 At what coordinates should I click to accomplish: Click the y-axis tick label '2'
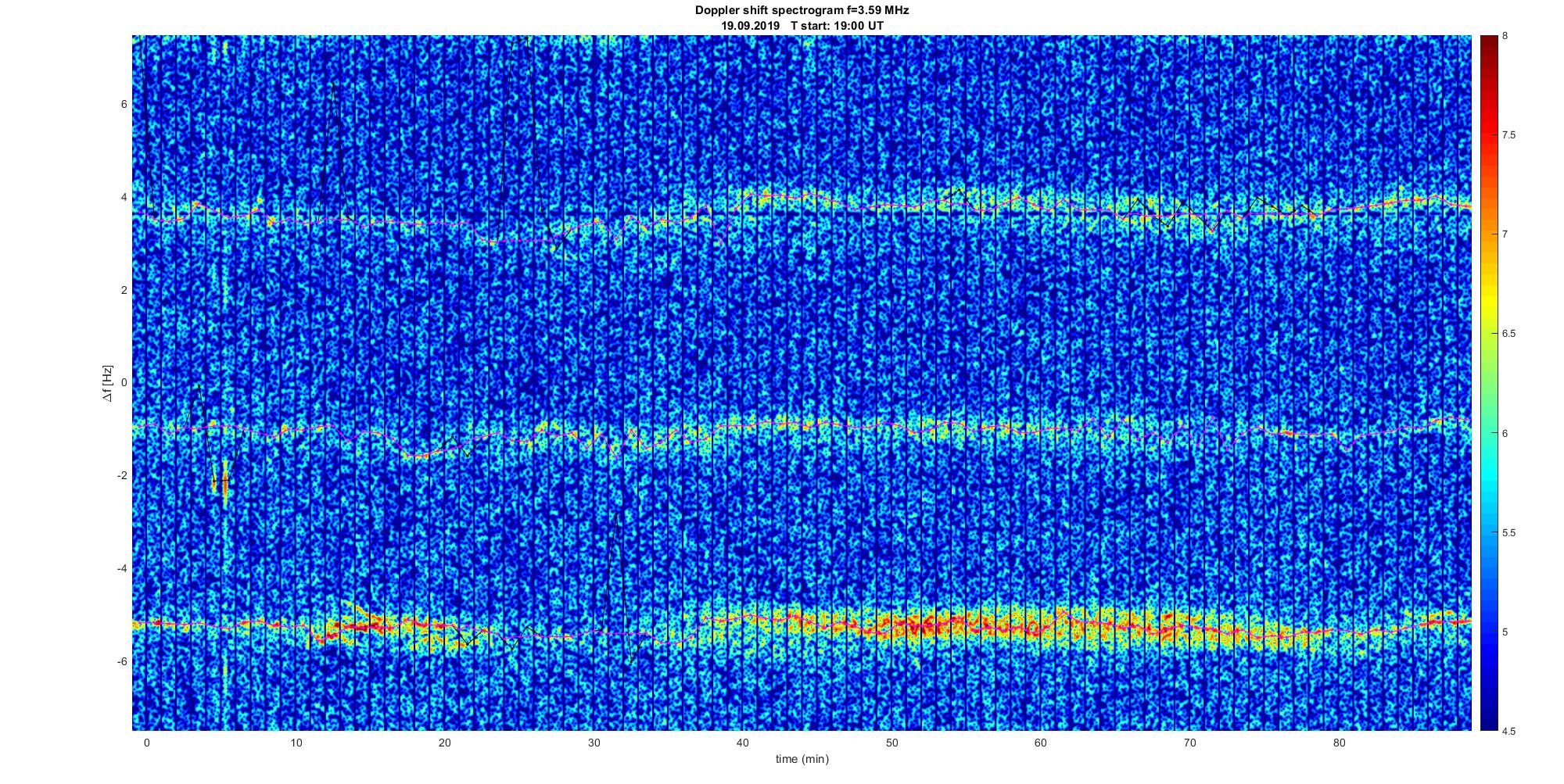tap(124, 290)
